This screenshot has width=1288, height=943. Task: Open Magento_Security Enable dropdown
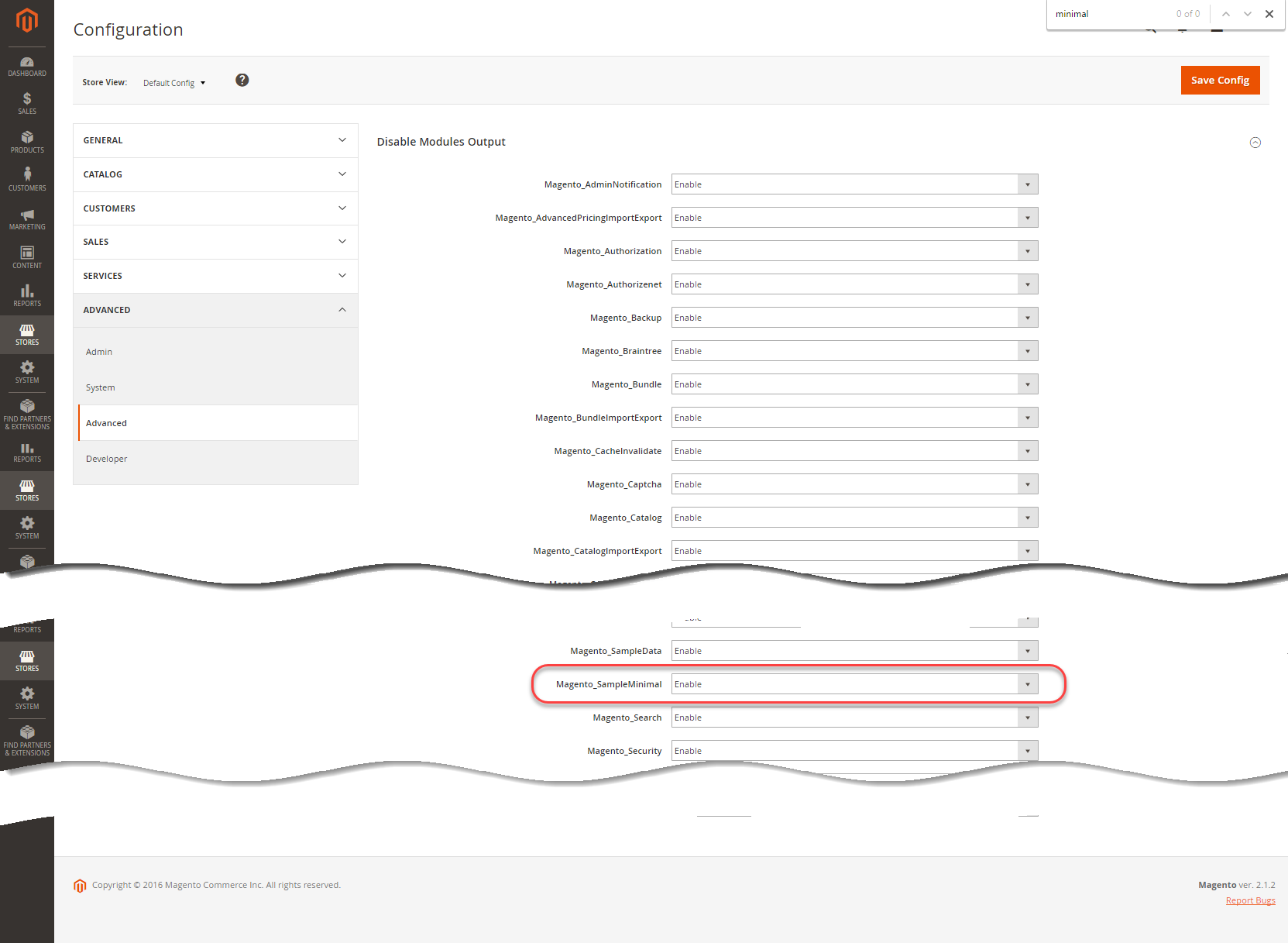coord(854,751)
